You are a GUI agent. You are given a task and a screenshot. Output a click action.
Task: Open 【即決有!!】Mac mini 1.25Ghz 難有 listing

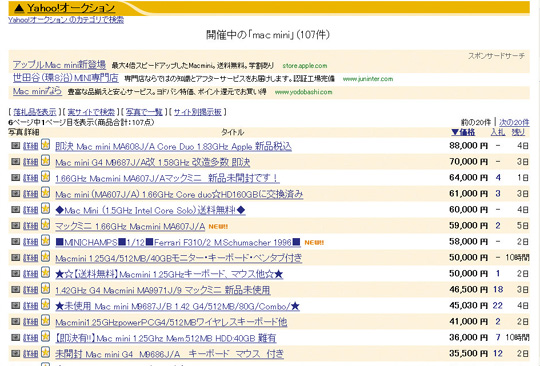point(166,338)
